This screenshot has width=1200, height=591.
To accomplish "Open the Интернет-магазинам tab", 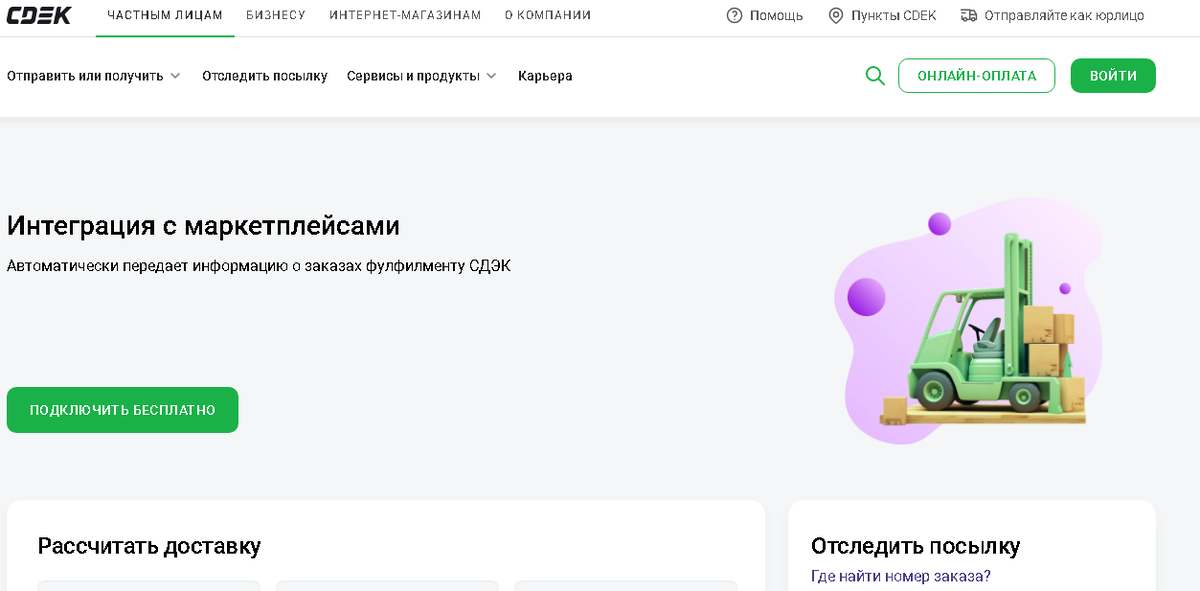I will [405, 15].
